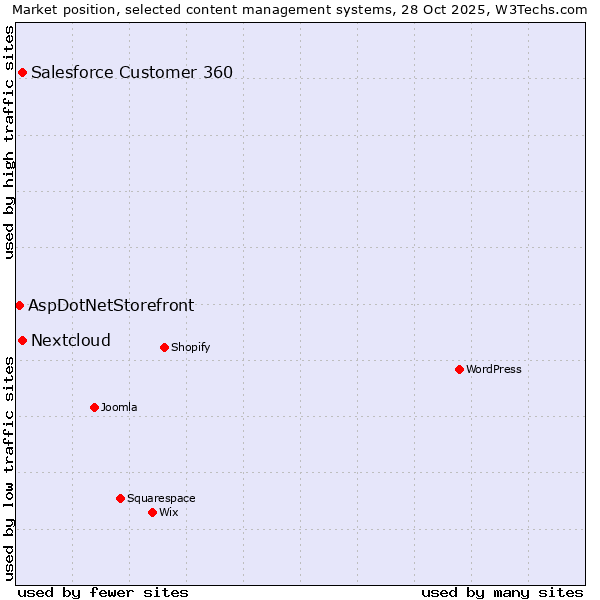Select the Joomla text label
The image size is (600, 600).
pos(119,407)
